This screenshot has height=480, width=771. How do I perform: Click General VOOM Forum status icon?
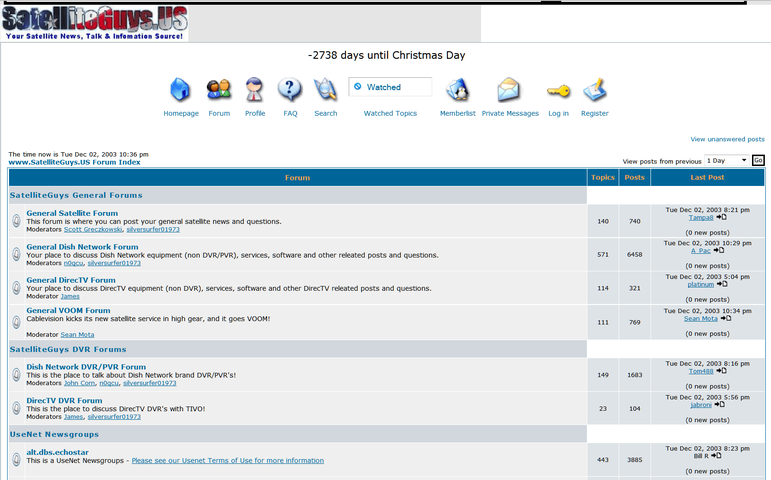(16, 322)
